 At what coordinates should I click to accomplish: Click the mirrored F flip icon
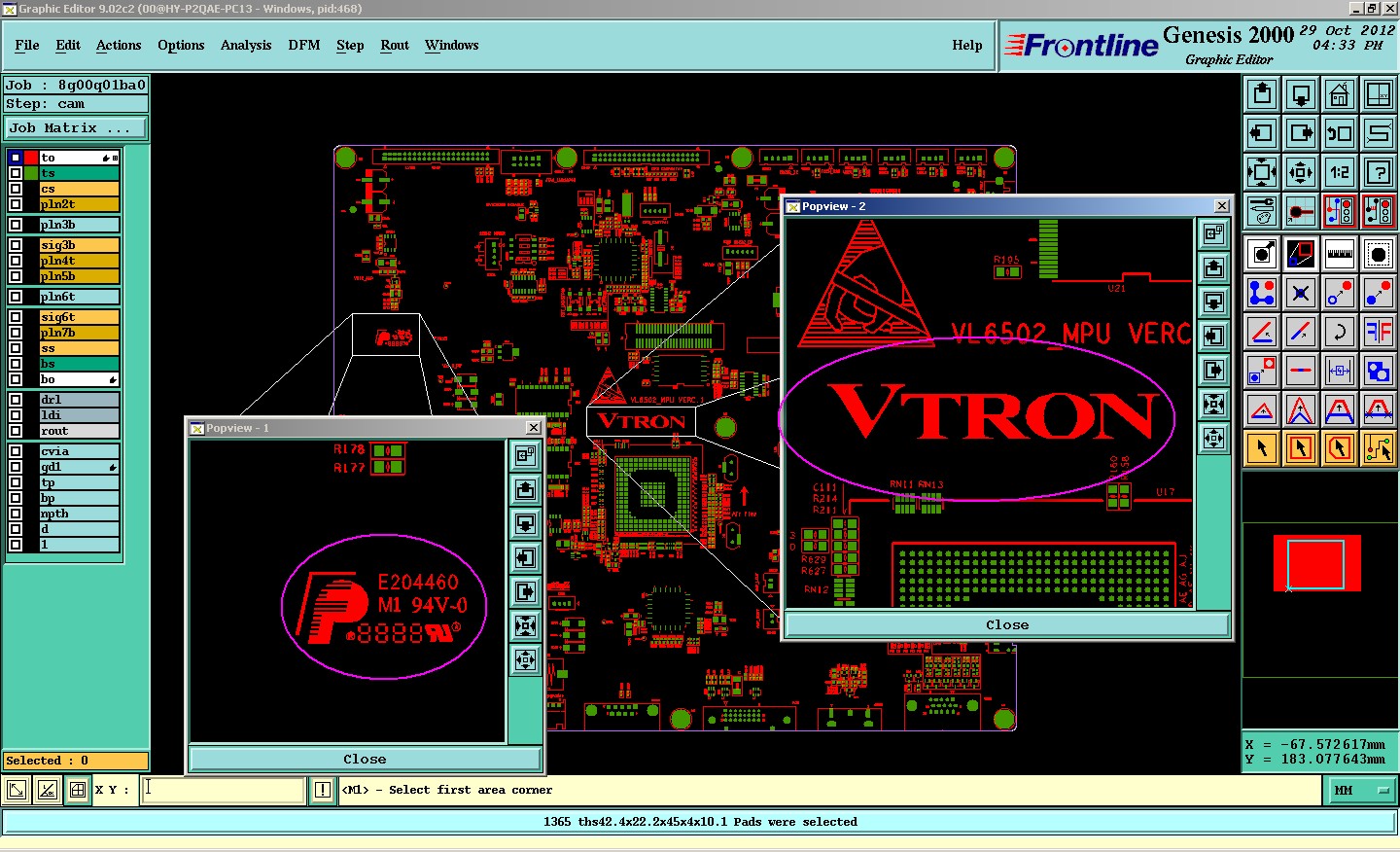1379,332
